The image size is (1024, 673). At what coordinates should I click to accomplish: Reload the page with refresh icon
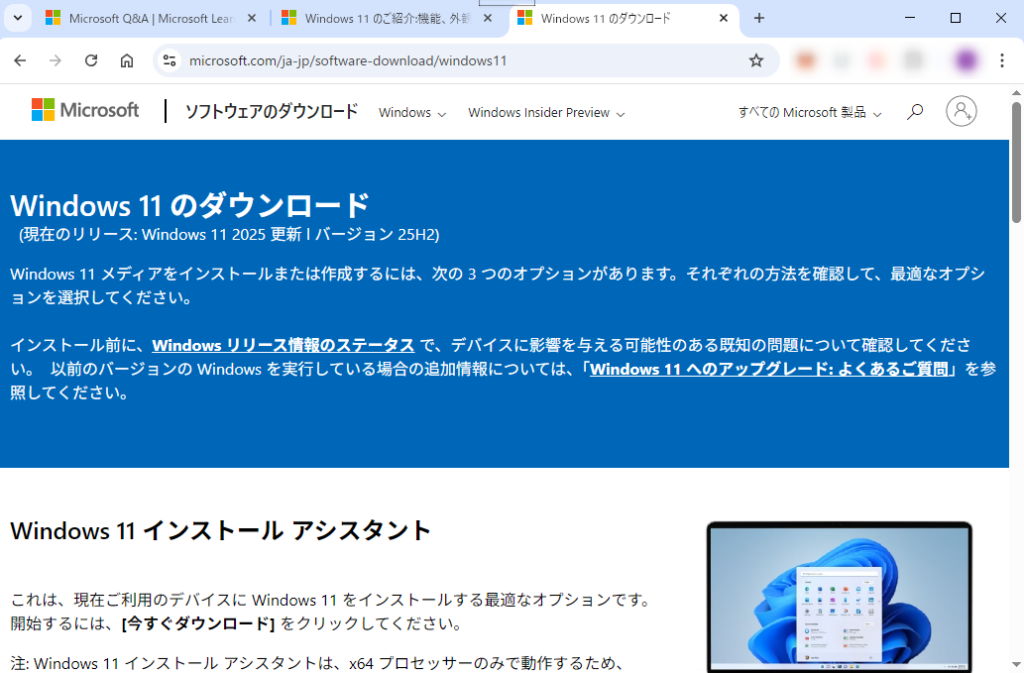click(x=91, y=60)
